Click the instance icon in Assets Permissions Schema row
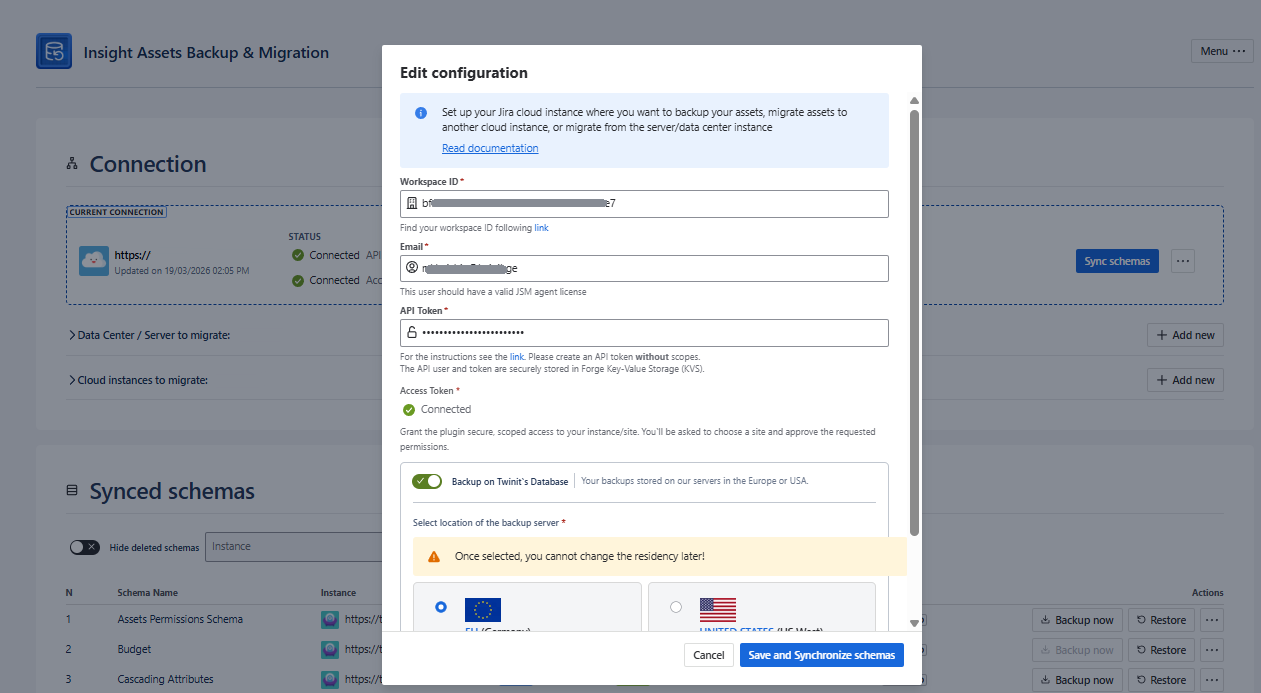This screenshot has height=693, width=1261. click(330, 619)
